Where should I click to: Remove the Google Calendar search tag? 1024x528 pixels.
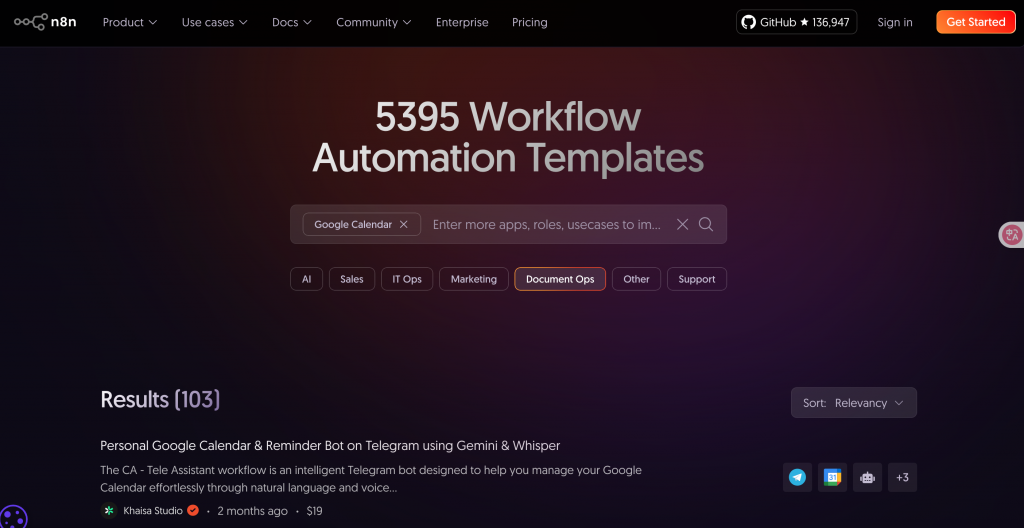[x=404, y=224]
